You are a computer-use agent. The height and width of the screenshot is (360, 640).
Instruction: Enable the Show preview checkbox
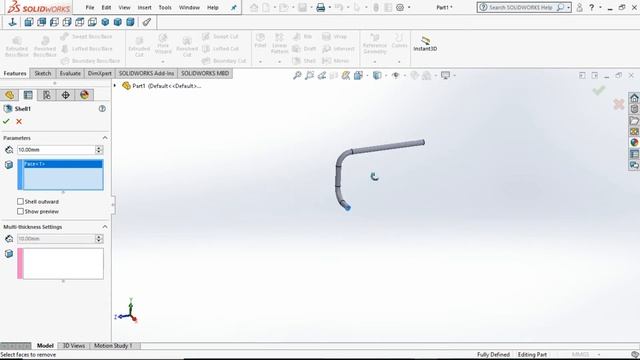(20, 211)
